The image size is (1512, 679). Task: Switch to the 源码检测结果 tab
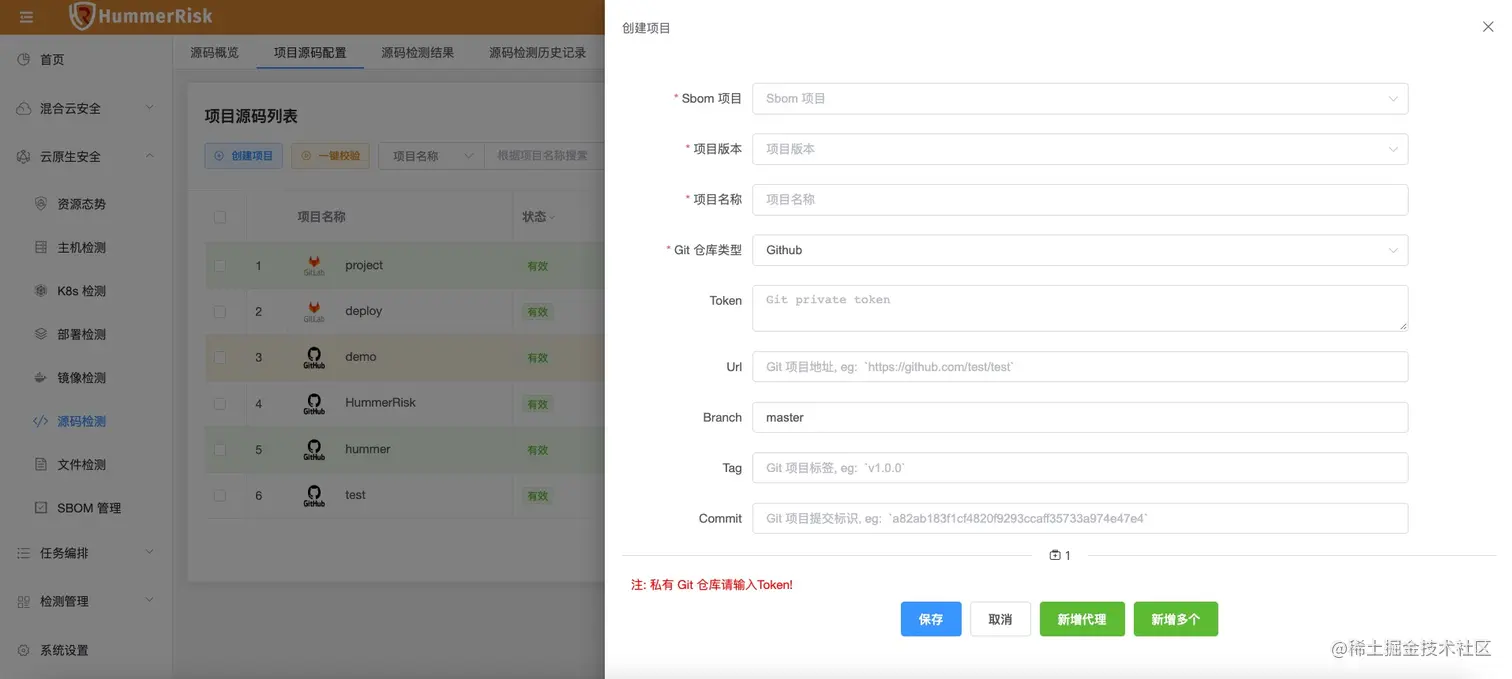coord(418,52)
